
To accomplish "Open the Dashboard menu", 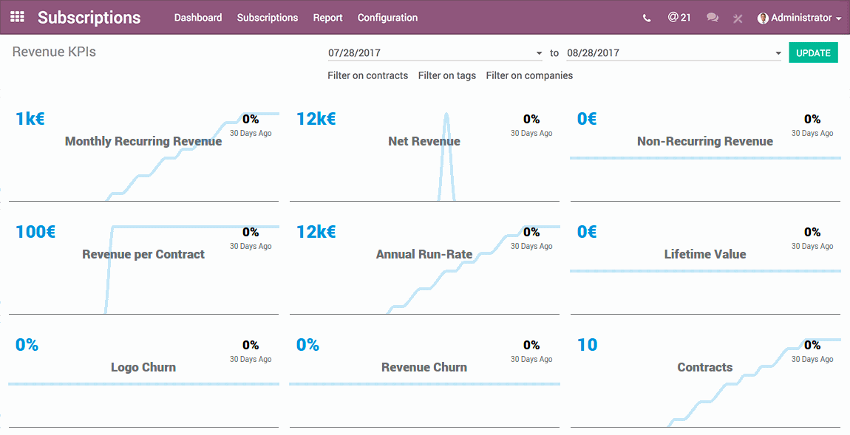I will (198, 18).
